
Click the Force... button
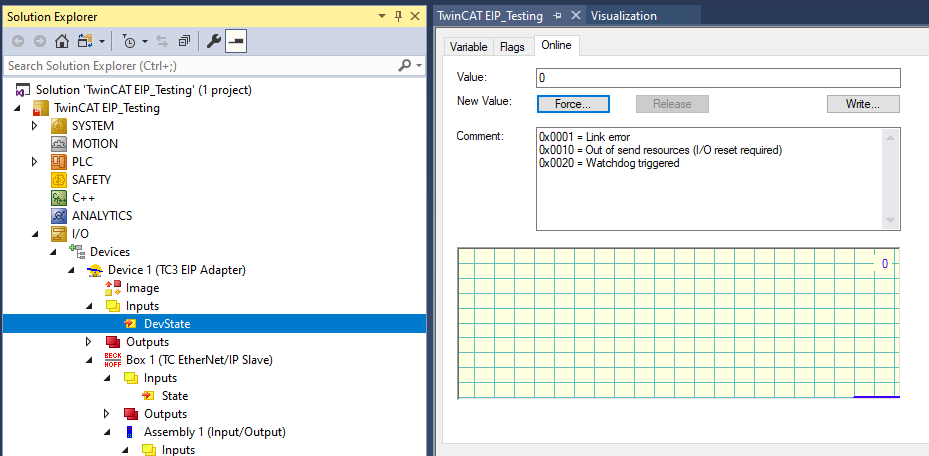(x=573, y=104)
